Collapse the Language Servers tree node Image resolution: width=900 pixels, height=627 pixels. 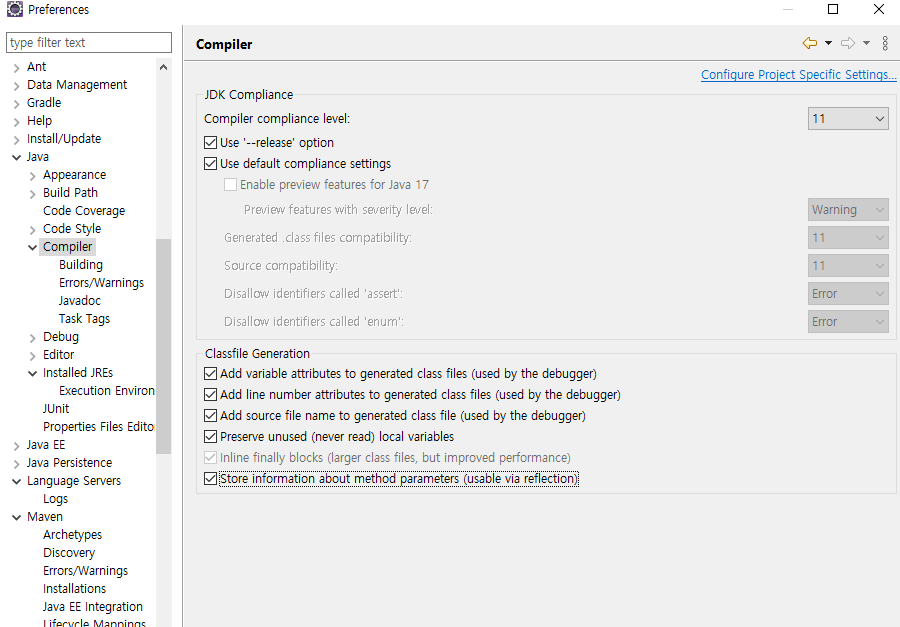tap(17, 481)
